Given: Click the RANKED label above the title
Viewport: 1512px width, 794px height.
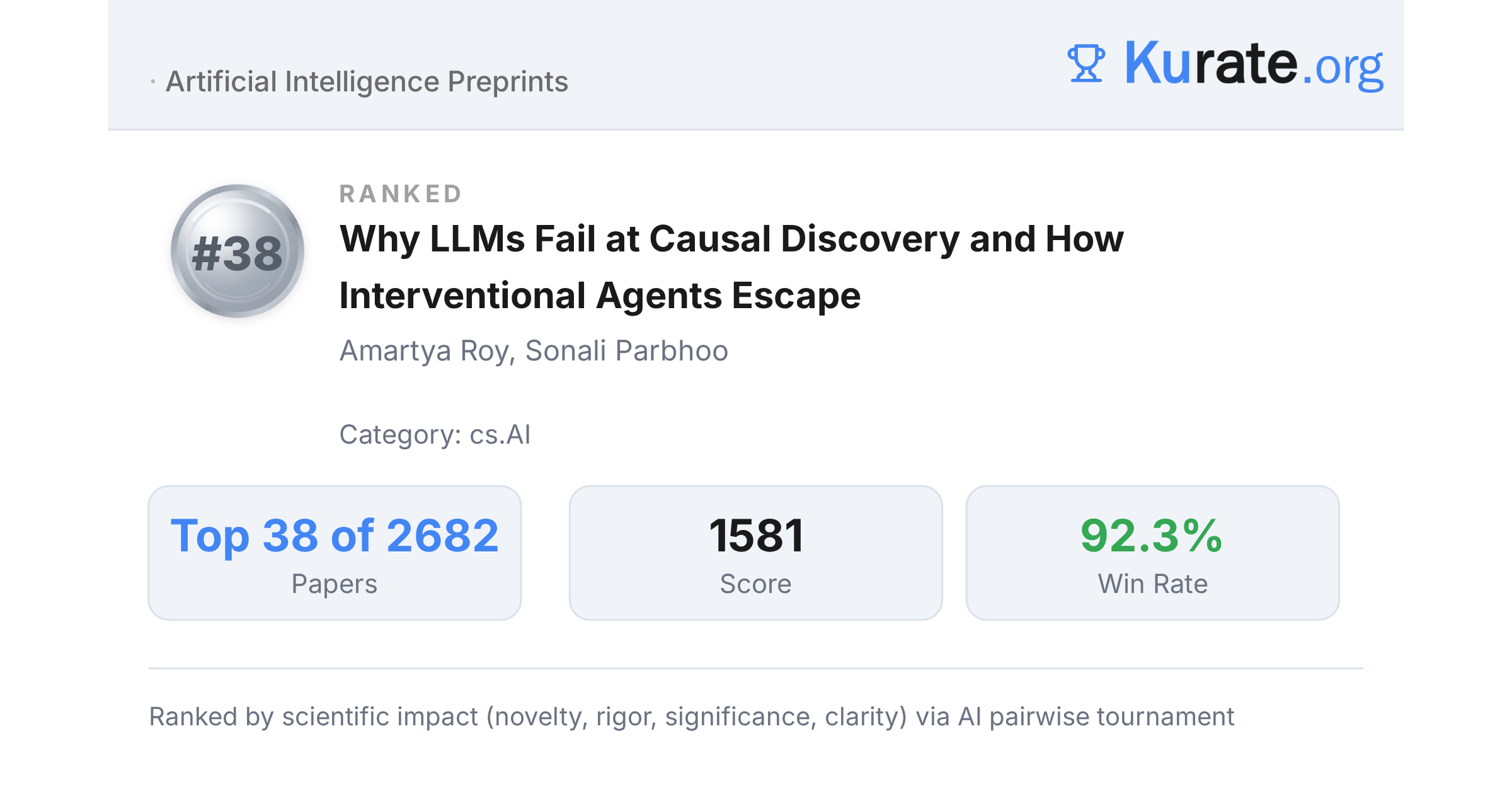Looking at the screenshot, I should click(401, 193).
